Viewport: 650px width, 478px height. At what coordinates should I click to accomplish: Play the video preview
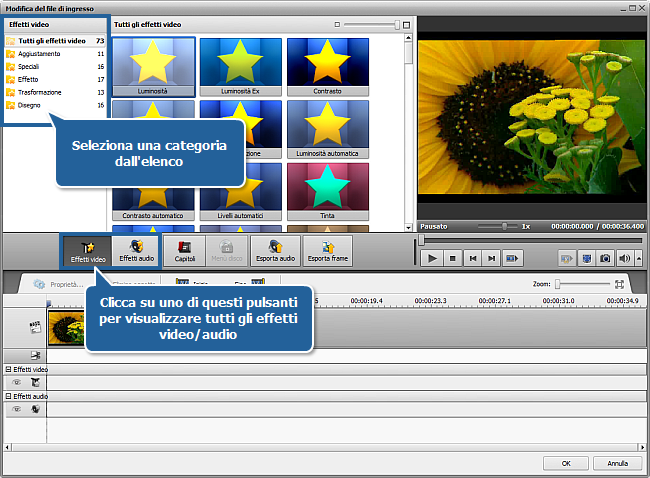432,259
